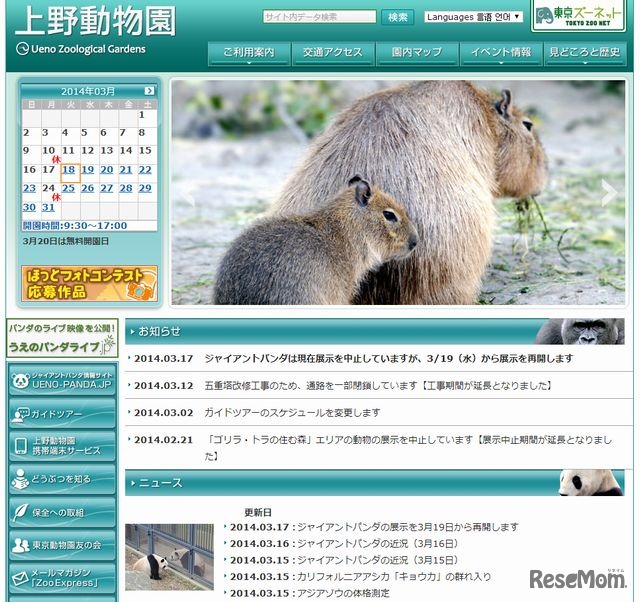Expand ご利用案内 navigation menu

(249, 53)
